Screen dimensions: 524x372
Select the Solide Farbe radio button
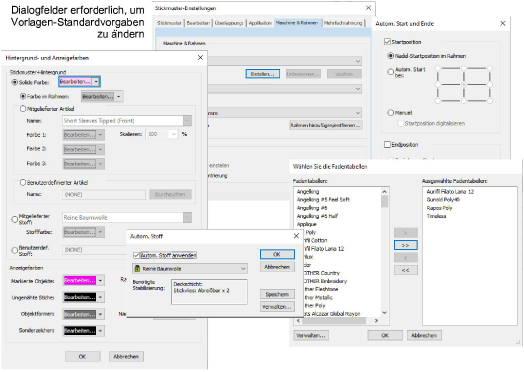point(14,82)
